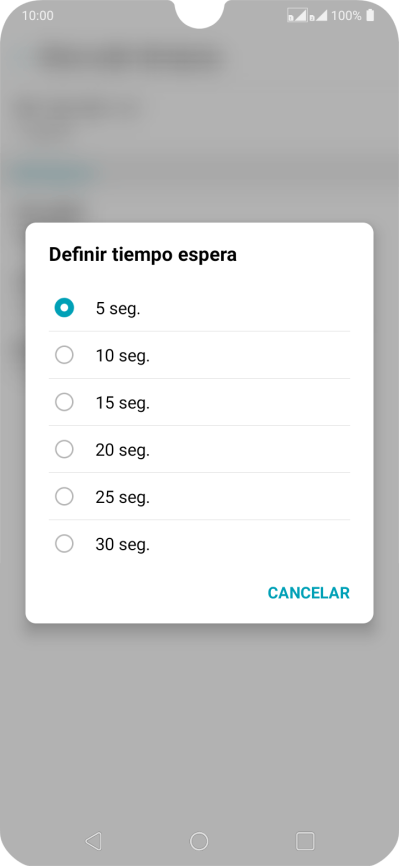Select the 15 seg. radio button
Screen dimensions: 399x866
64,402
